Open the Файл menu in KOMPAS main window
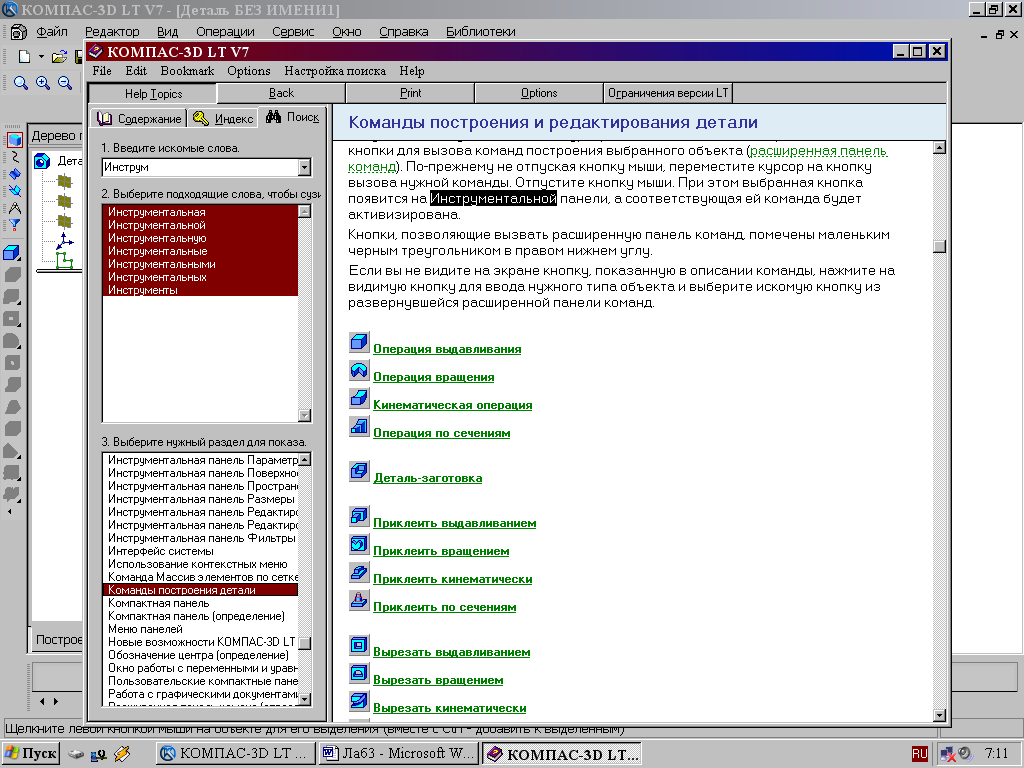The width and height of the screenshot is (1024, 768). click(x=52, y=31)
